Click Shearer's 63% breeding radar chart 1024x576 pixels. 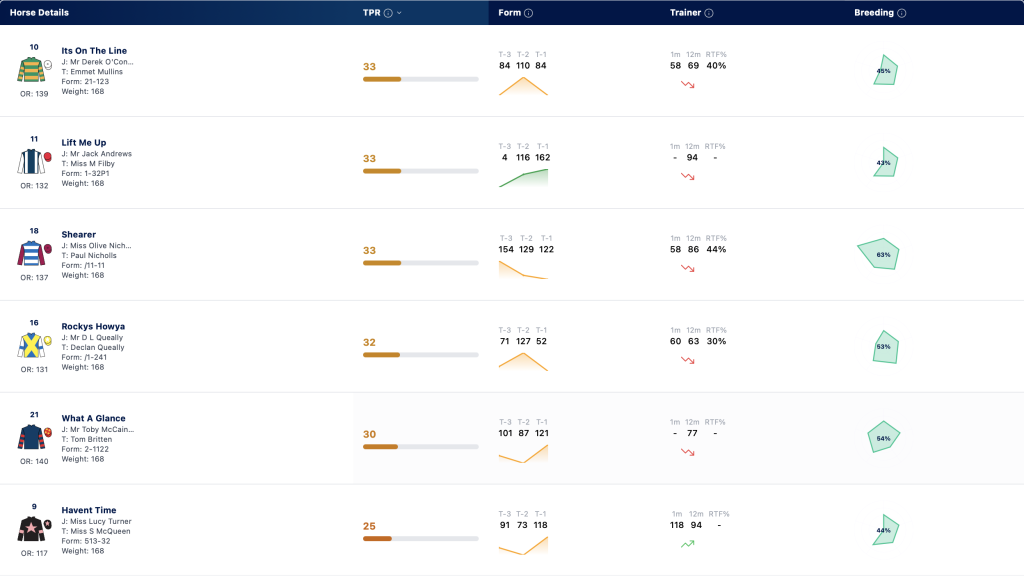[x=879, y=254]
